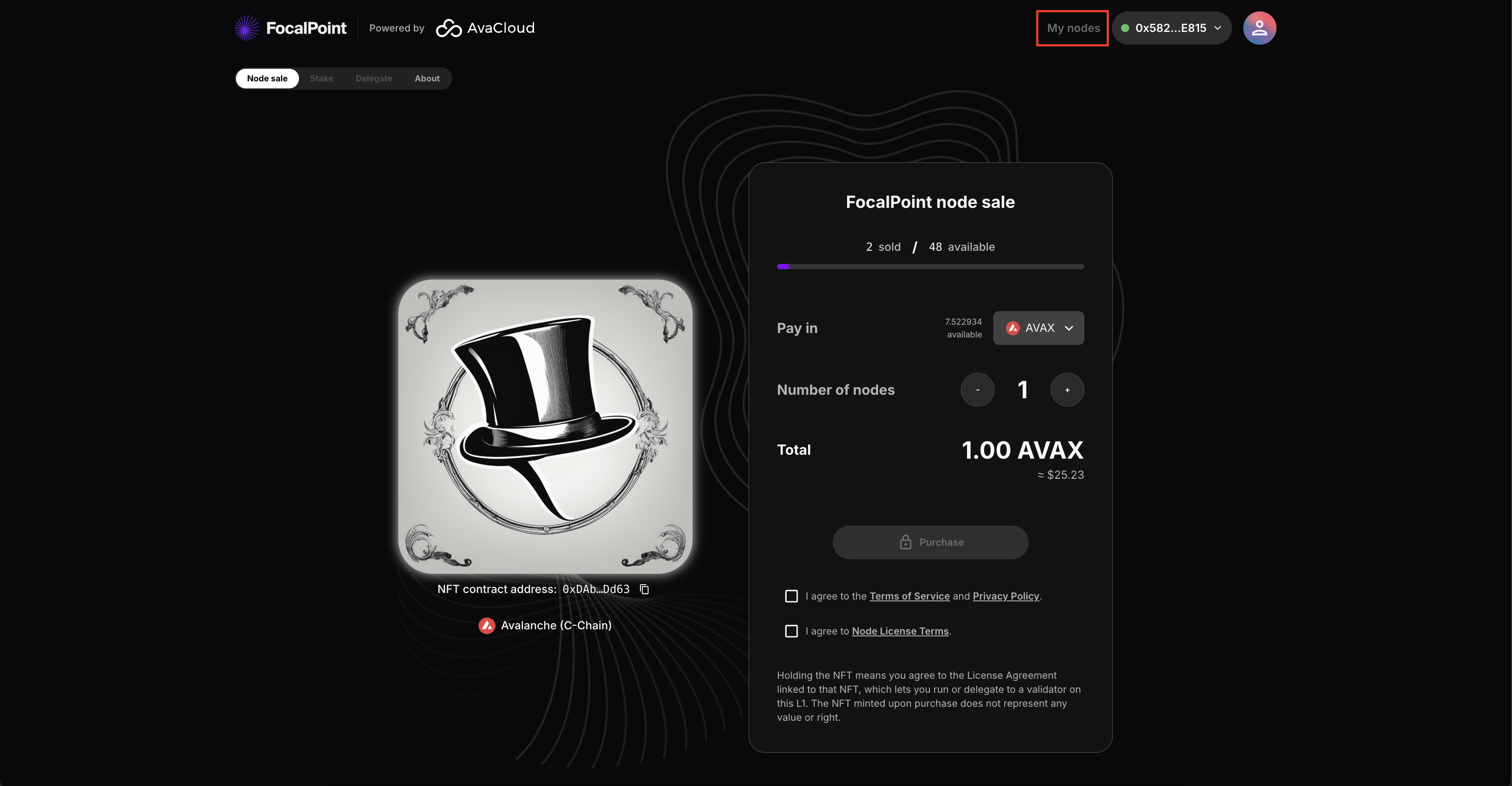Open the AVAX payment token dropdown
The image size is (1512, 786).
(1038, 328)
